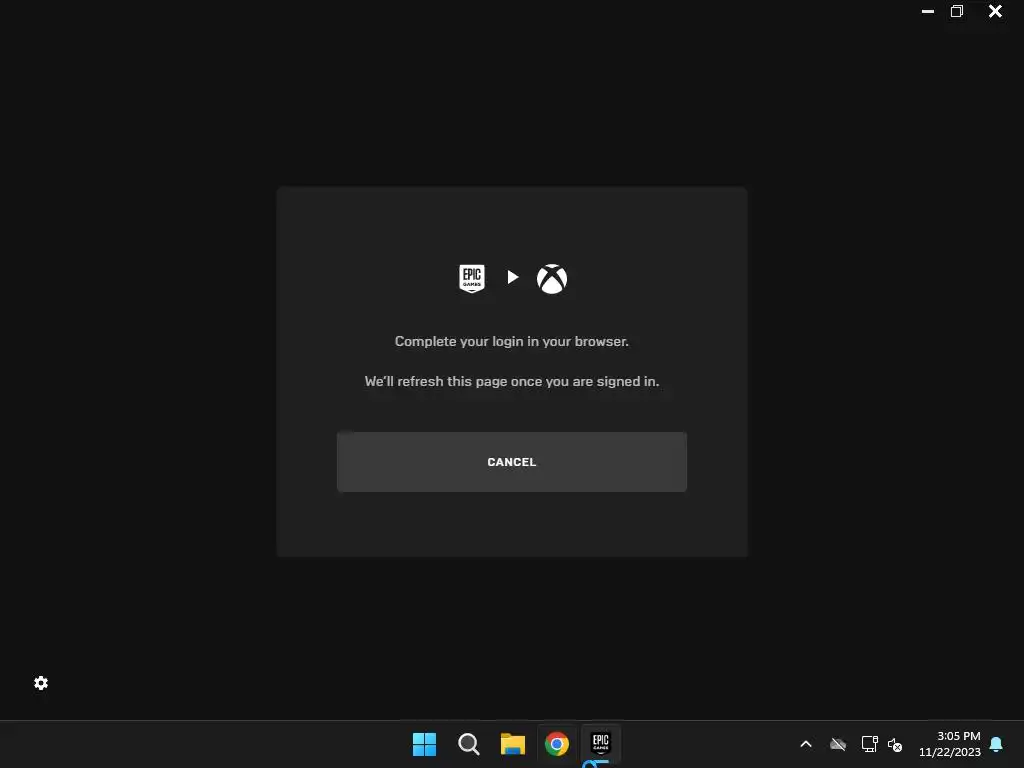Screen dimensions: 1024x768
Task: Click the Epic Games logo in the dialog
Action: pos(472,278)
